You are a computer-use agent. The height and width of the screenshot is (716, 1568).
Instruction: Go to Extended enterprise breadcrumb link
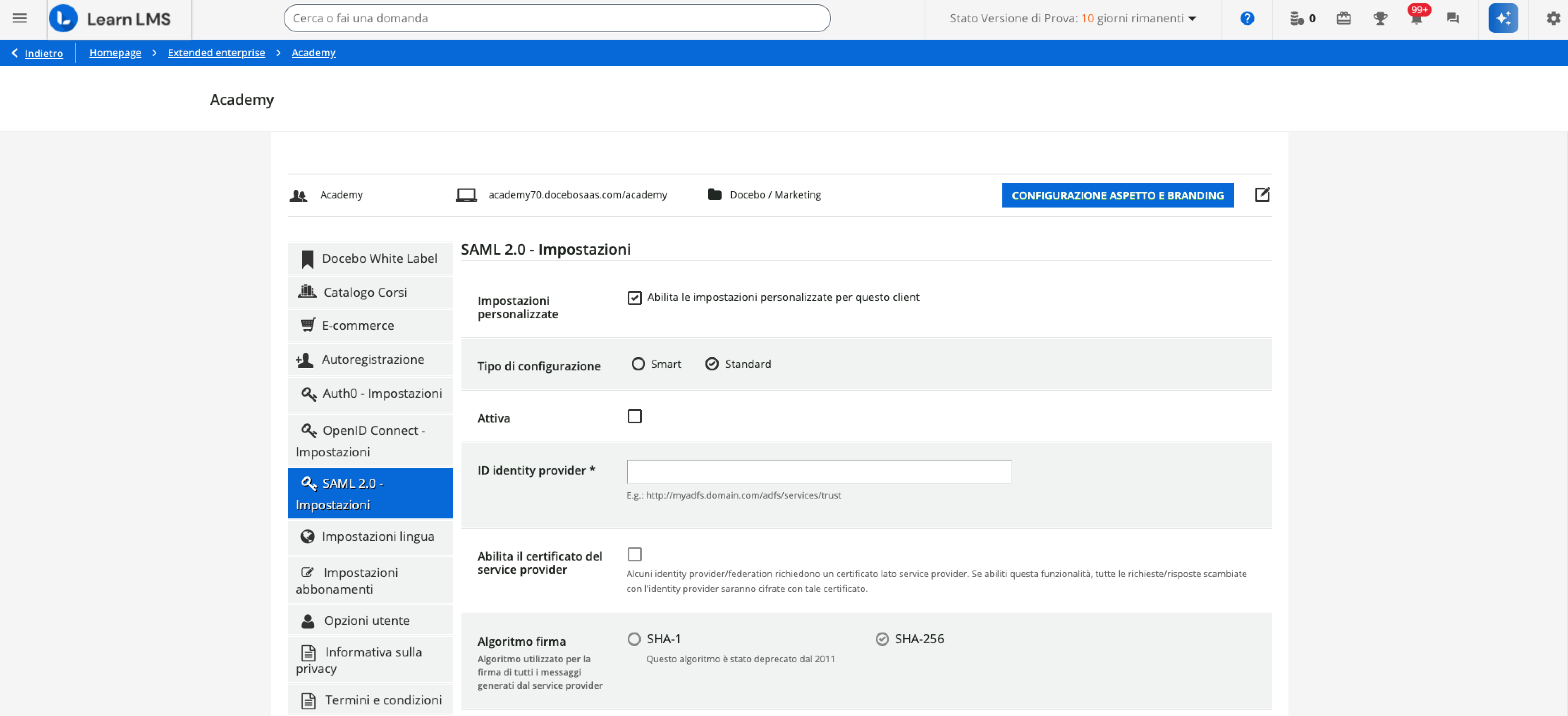click(216, 53)
